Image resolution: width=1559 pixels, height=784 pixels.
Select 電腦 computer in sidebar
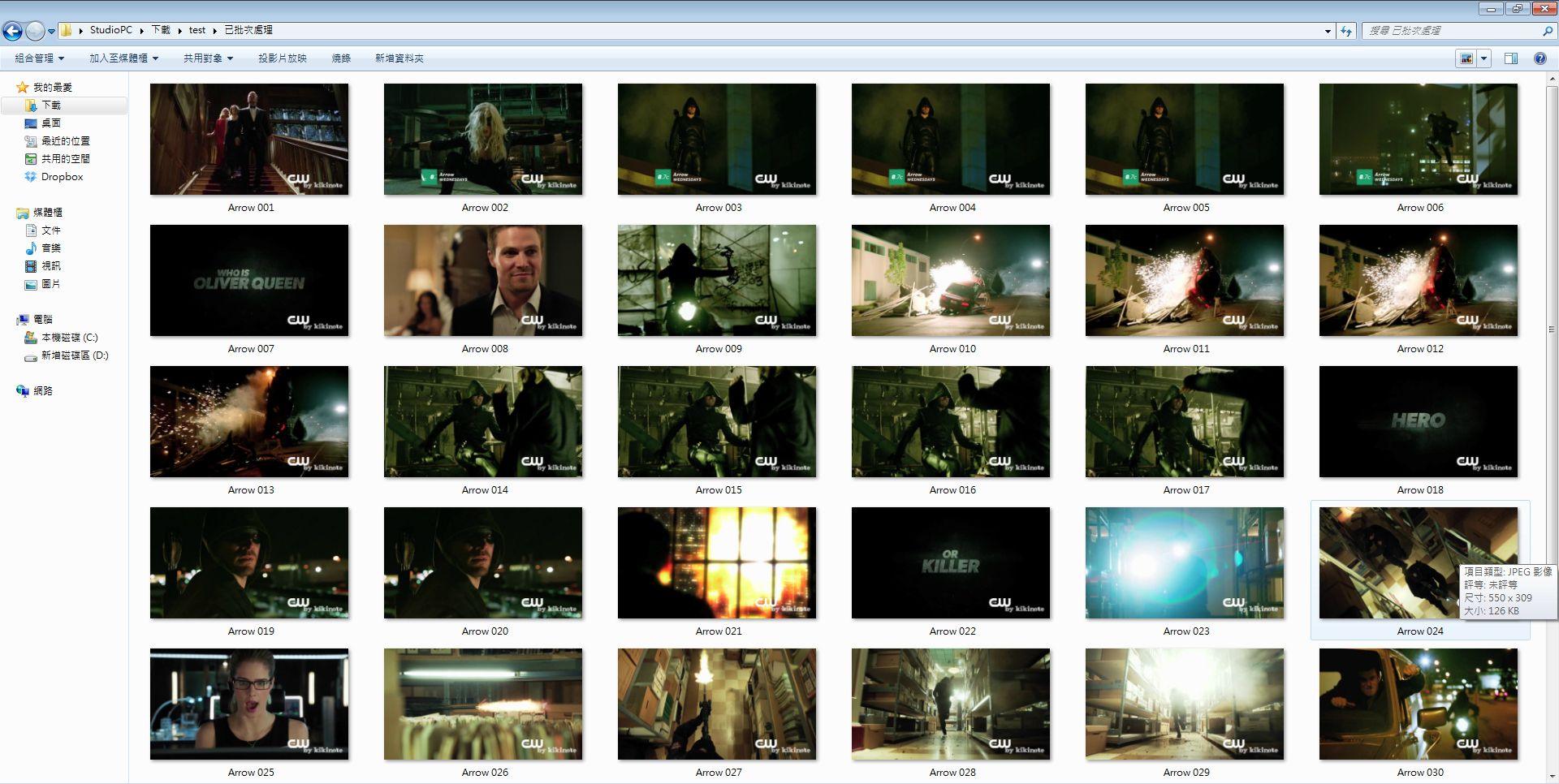tap(43, 320)
